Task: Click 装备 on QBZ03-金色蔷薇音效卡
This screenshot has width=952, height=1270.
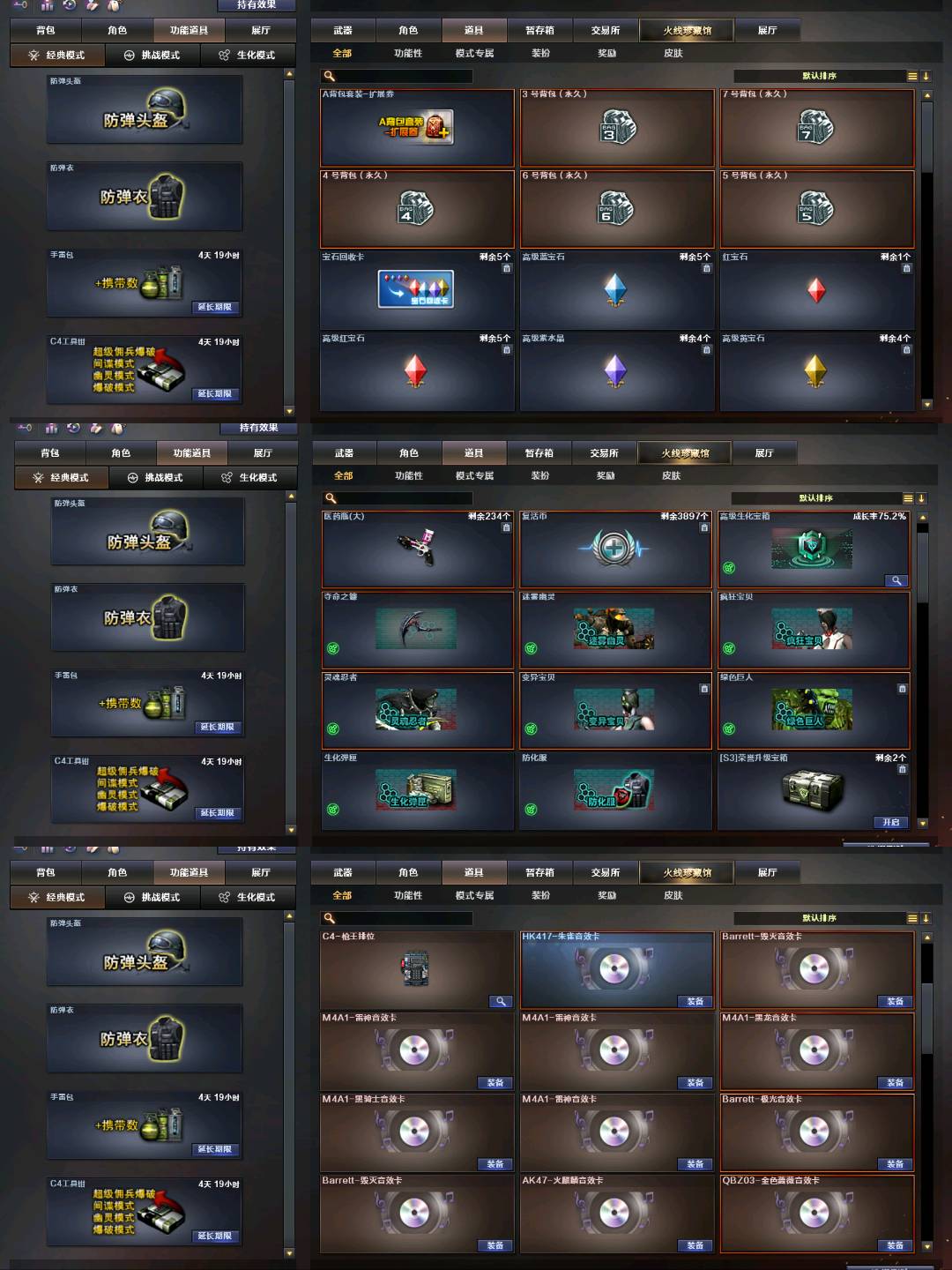Action: tap(895, 1245)
